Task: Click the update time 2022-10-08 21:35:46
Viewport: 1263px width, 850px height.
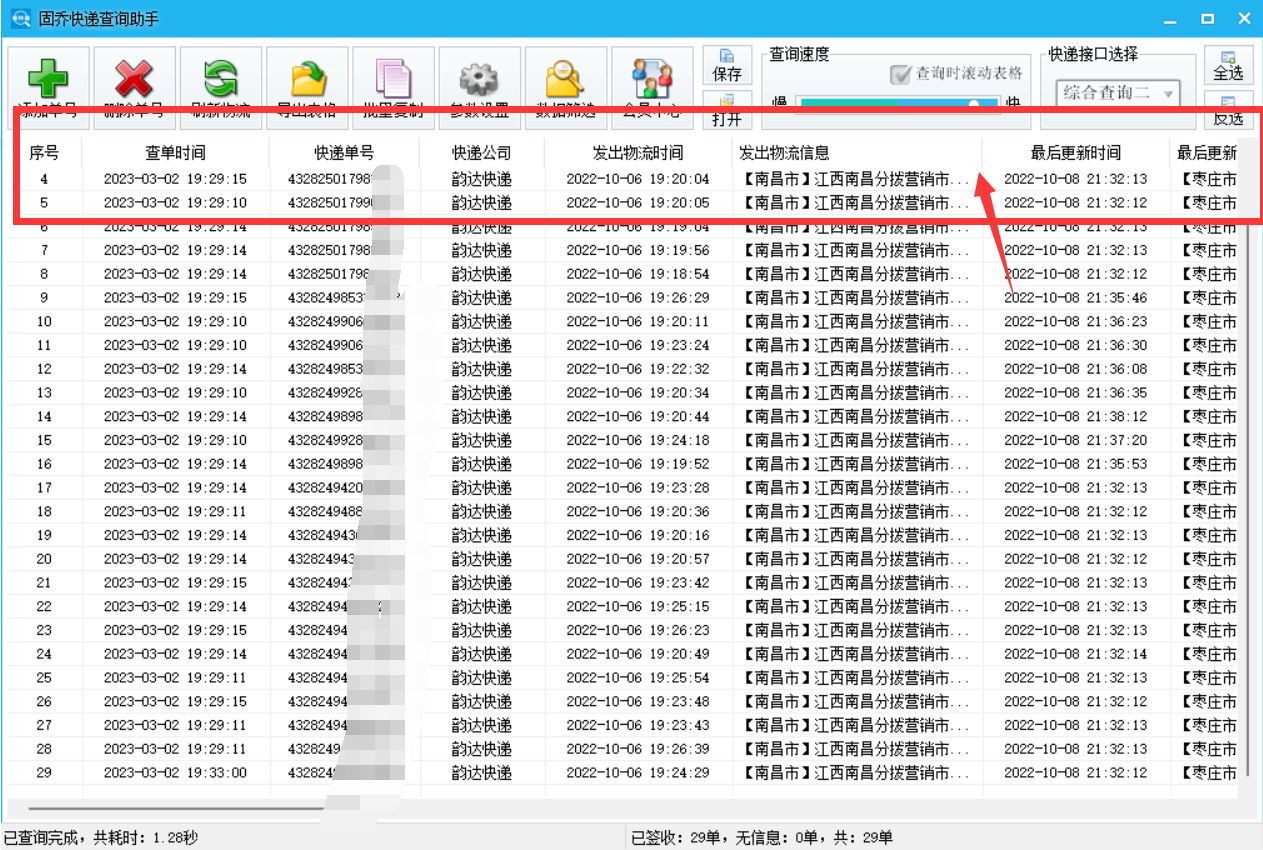Action: pos(1076,298)
